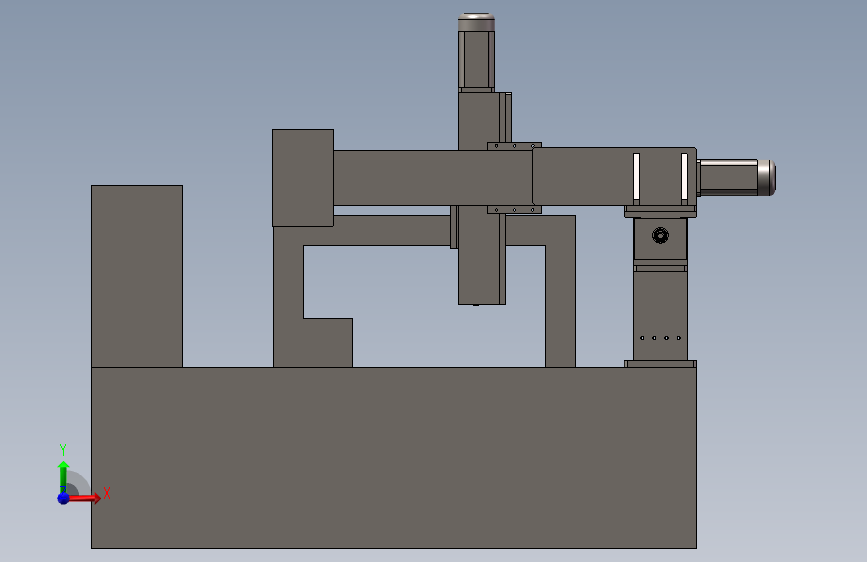867x562 pixels.
Task: Select the base flange of the right support column
Action: (x=660, y=364)
